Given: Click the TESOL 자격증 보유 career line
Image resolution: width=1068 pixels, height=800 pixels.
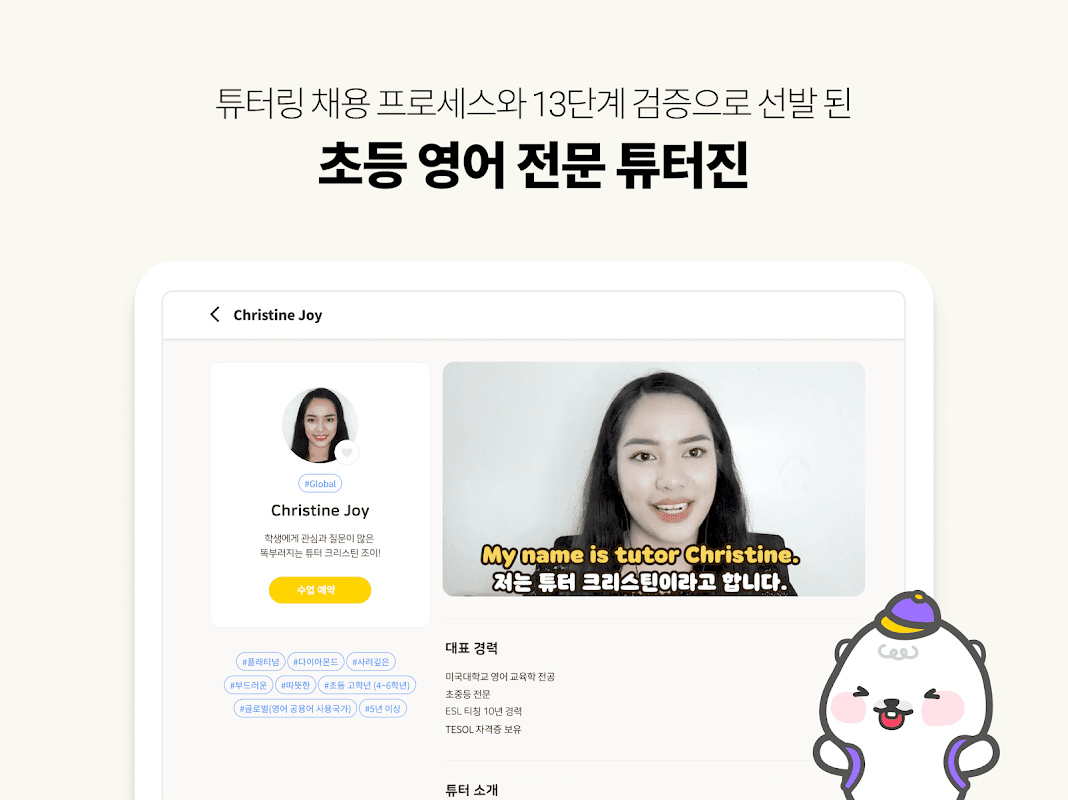Looking at the screenshot, I should tap(483, 729).
